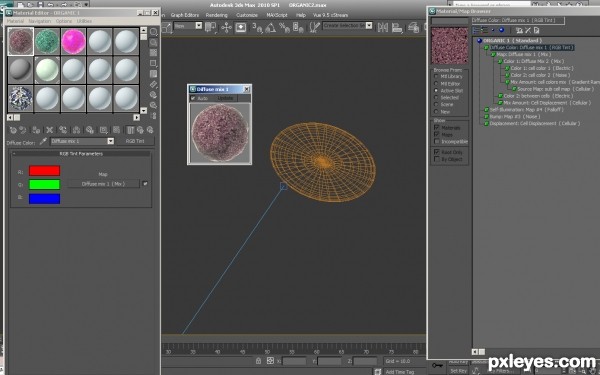This screenshot has width=600, height=375.
Task: Click Add Time Tag
Action: (x=399, y=372)
